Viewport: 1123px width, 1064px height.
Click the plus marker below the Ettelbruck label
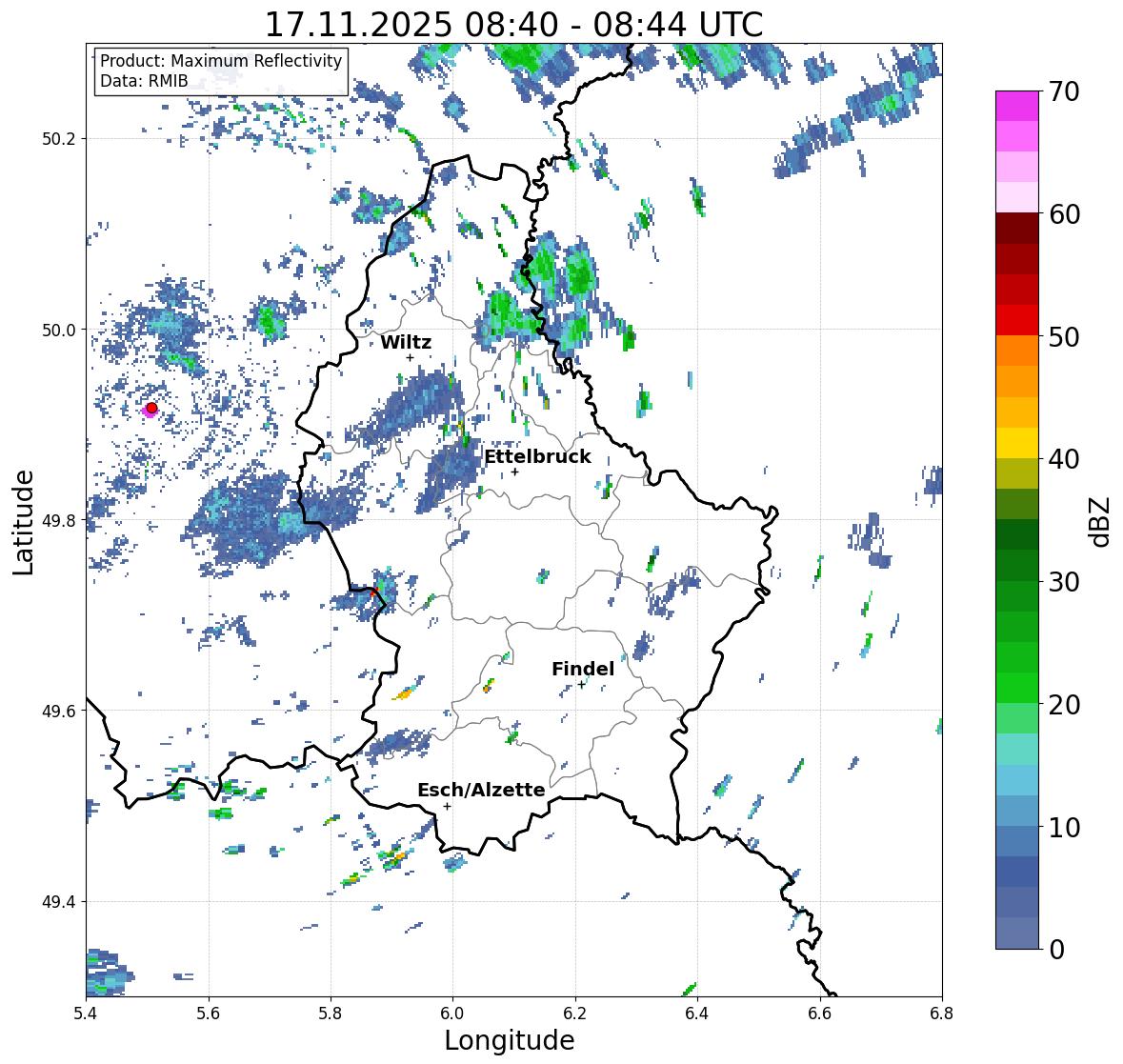point(515,472)
